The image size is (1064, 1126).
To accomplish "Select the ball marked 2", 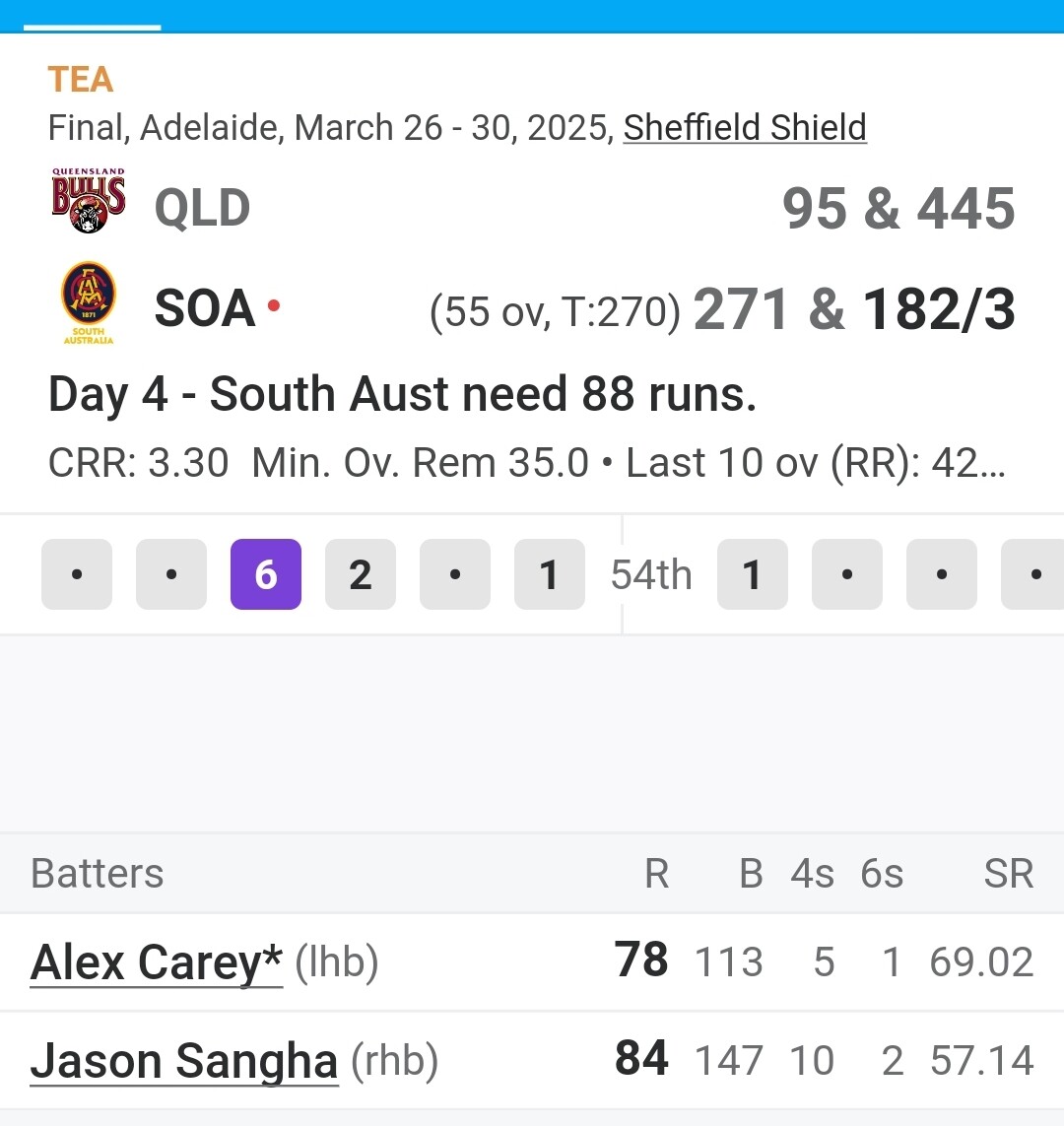I will pos(361,574).
